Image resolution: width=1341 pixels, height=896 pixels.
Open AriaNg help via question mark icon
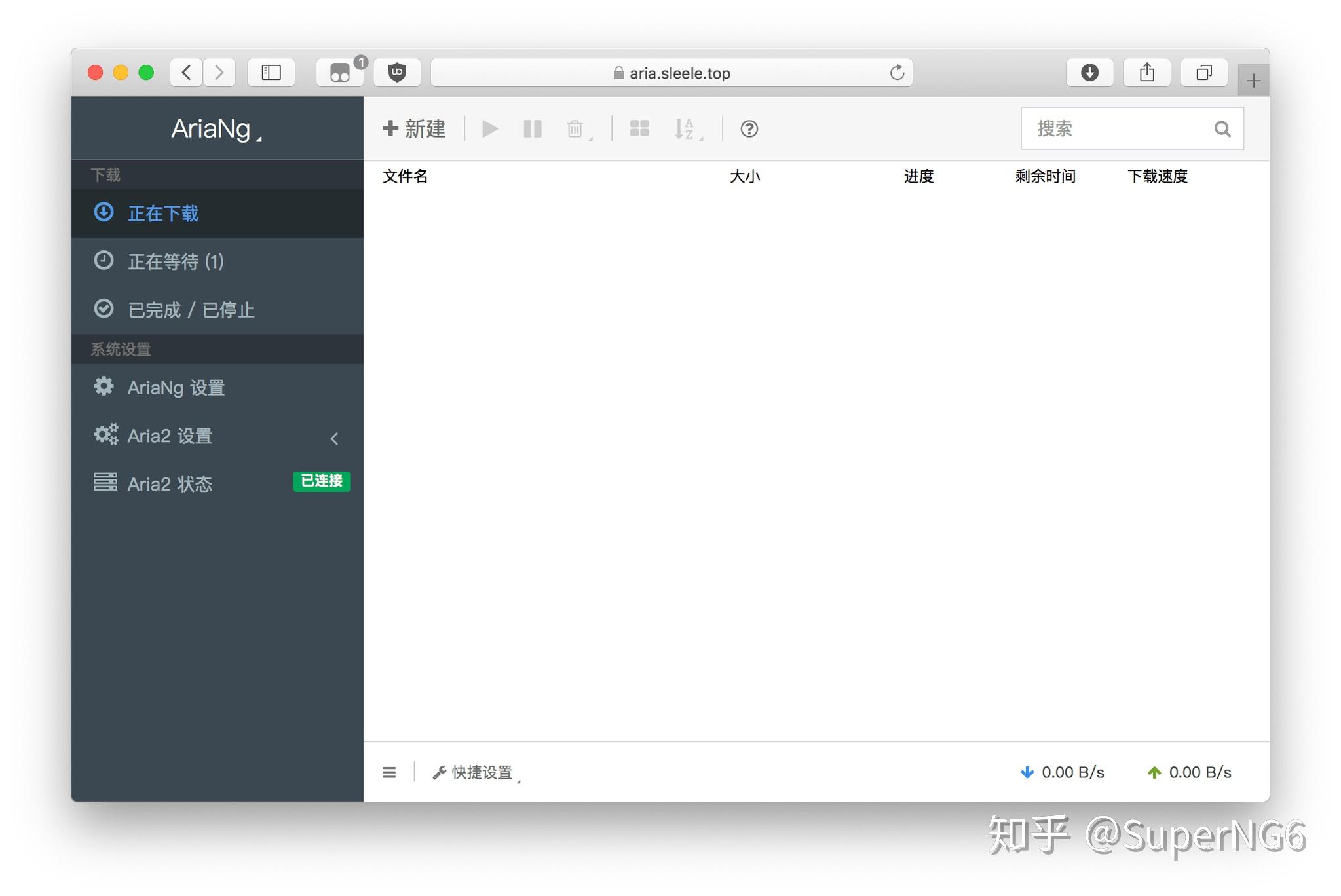[748, 128]
